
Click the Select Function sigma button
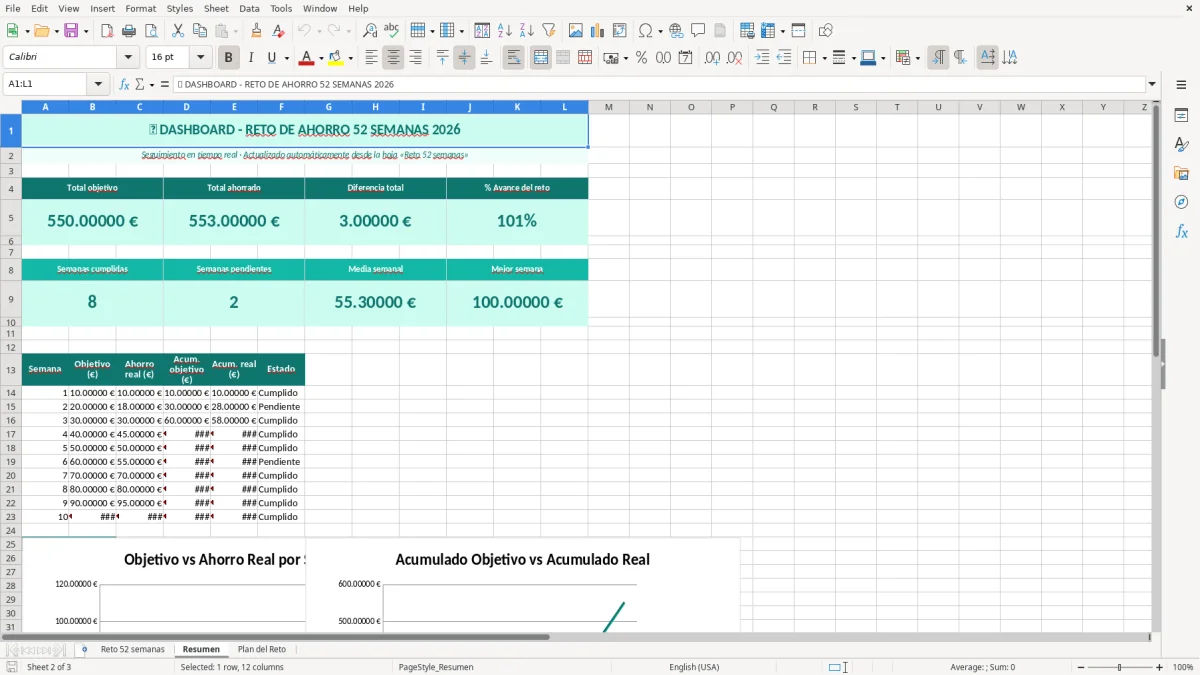coord(139,84)
